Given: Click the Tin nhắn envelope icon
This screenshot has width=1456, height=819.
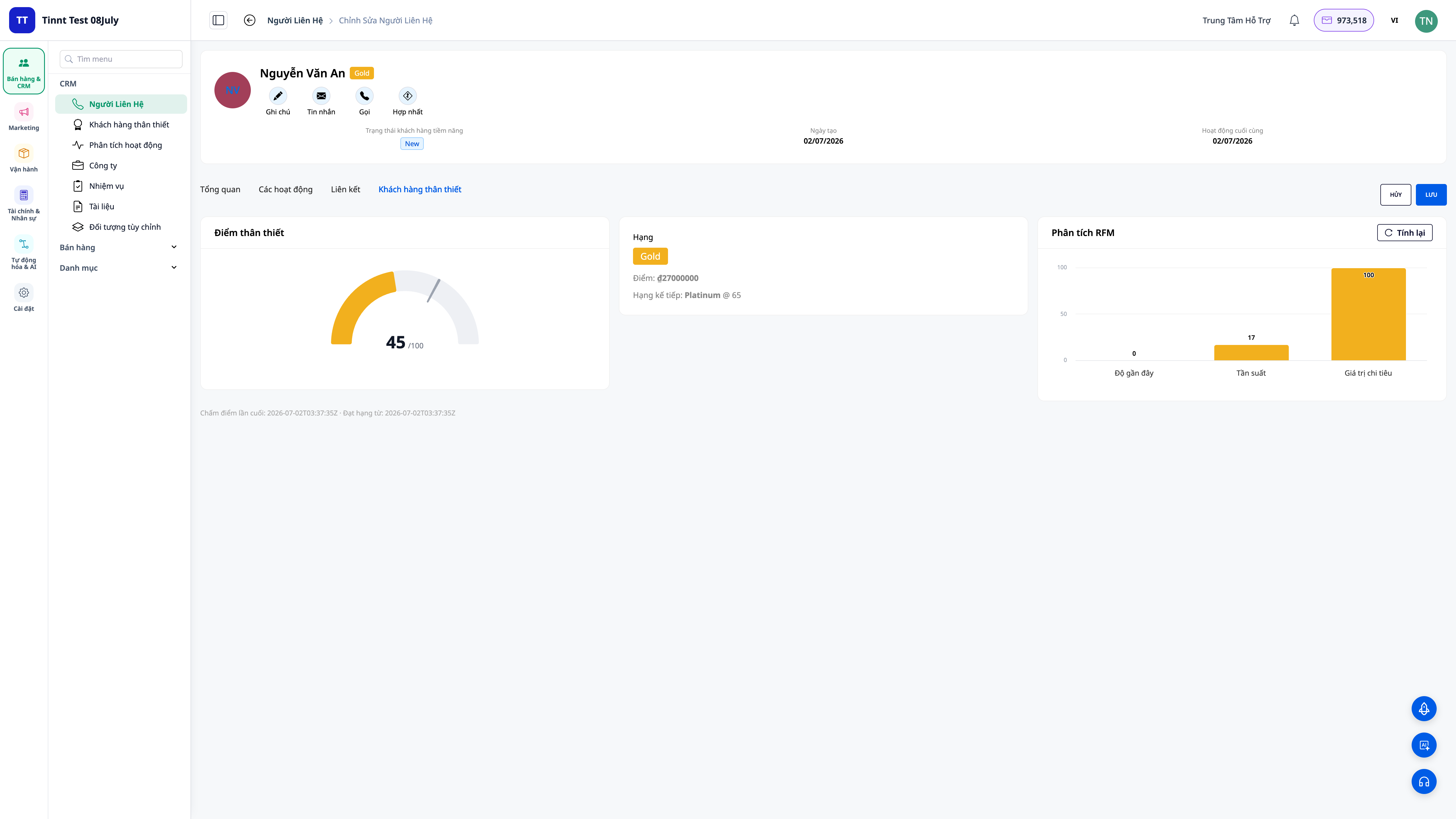Looking at the screenshot, I should [x=321, y=96].
